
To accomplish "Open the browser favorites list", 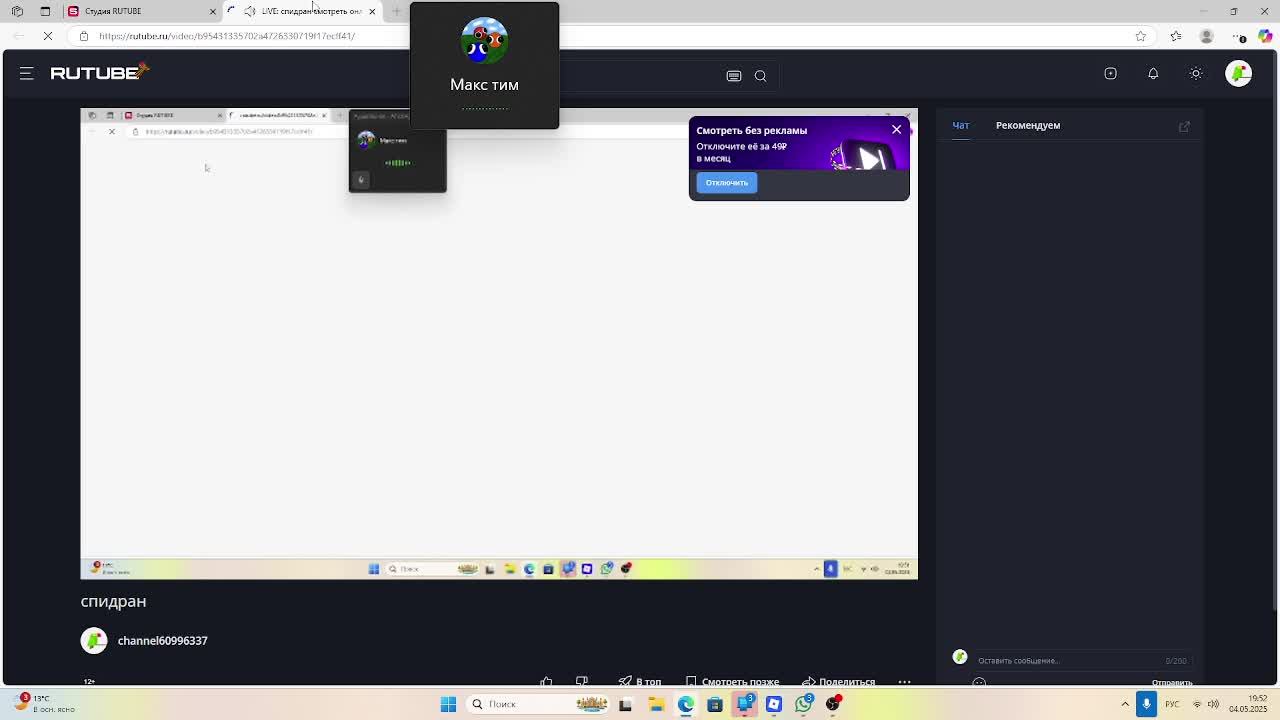I will 1176,36.
